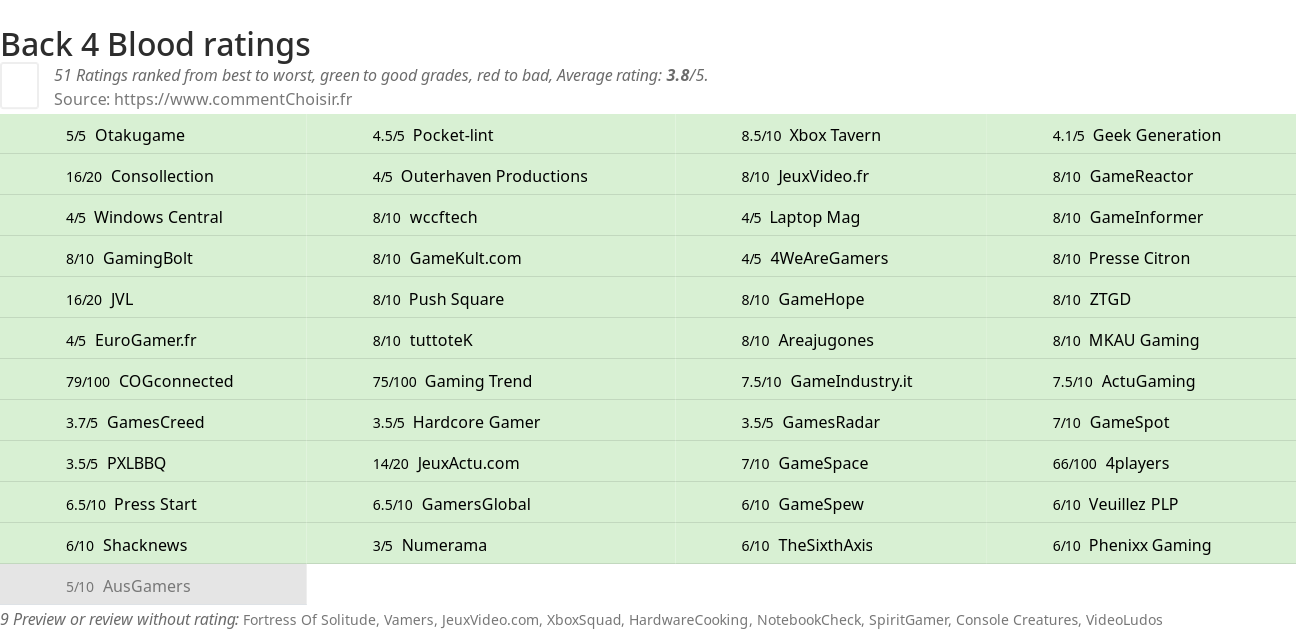
Task: Click the wccftech rating
Action: point(491,217)
